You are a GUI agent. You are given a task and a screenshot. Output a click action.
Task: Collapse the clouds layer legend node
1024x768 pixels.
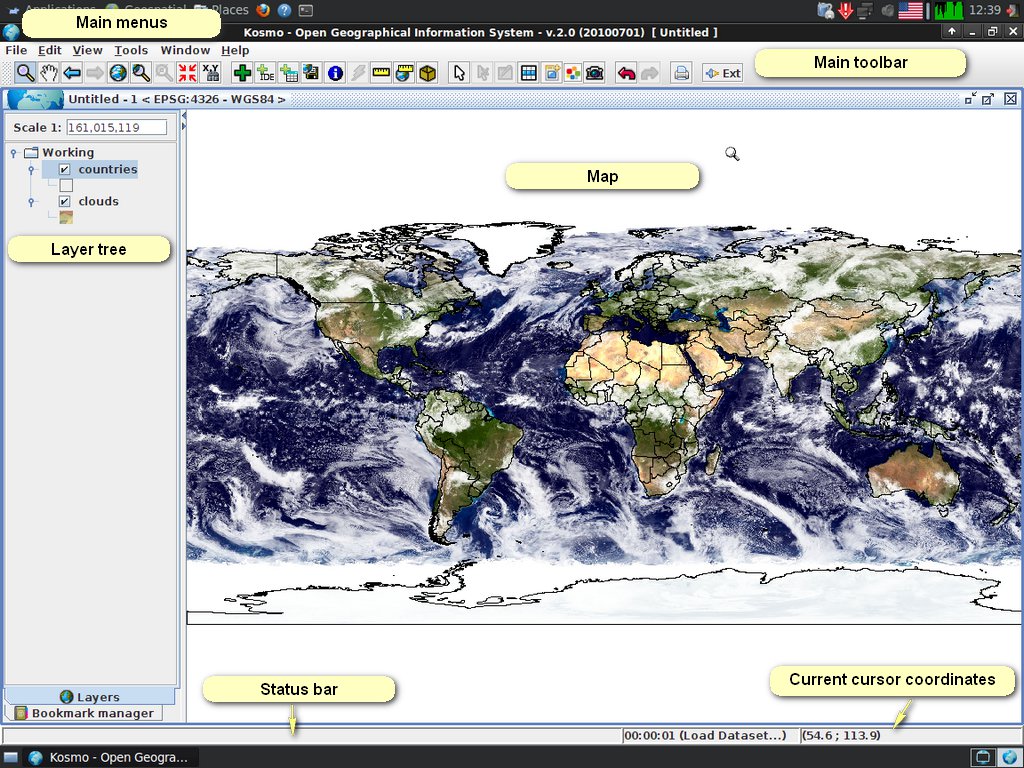pos(31,202)
